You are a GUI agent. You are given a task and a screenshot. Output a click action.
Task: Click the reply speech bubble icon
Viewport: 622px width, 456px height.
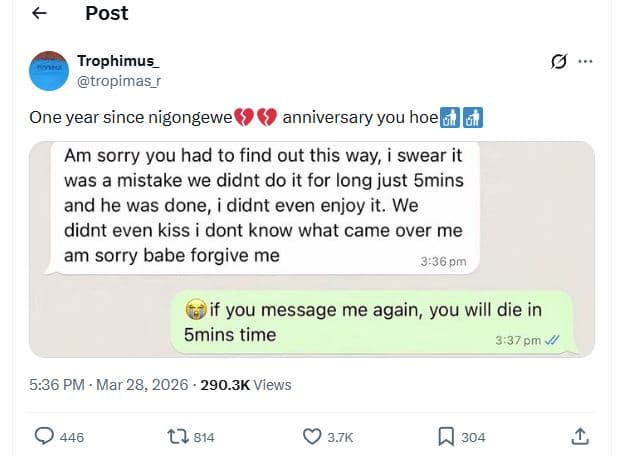(x=45, y=436)
